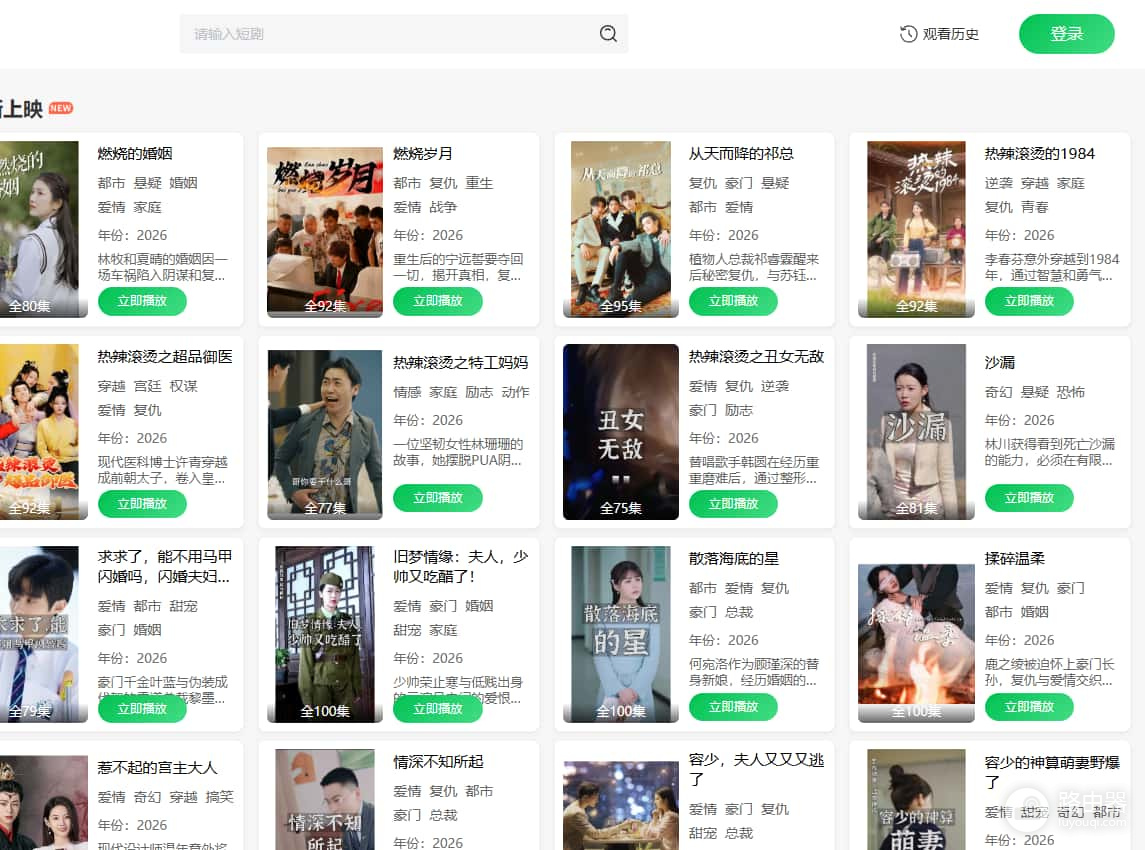Open title link 惹不起的宫主大人
The height and width of the screenshot is (850, 1145).
click(x=158, y=767)
